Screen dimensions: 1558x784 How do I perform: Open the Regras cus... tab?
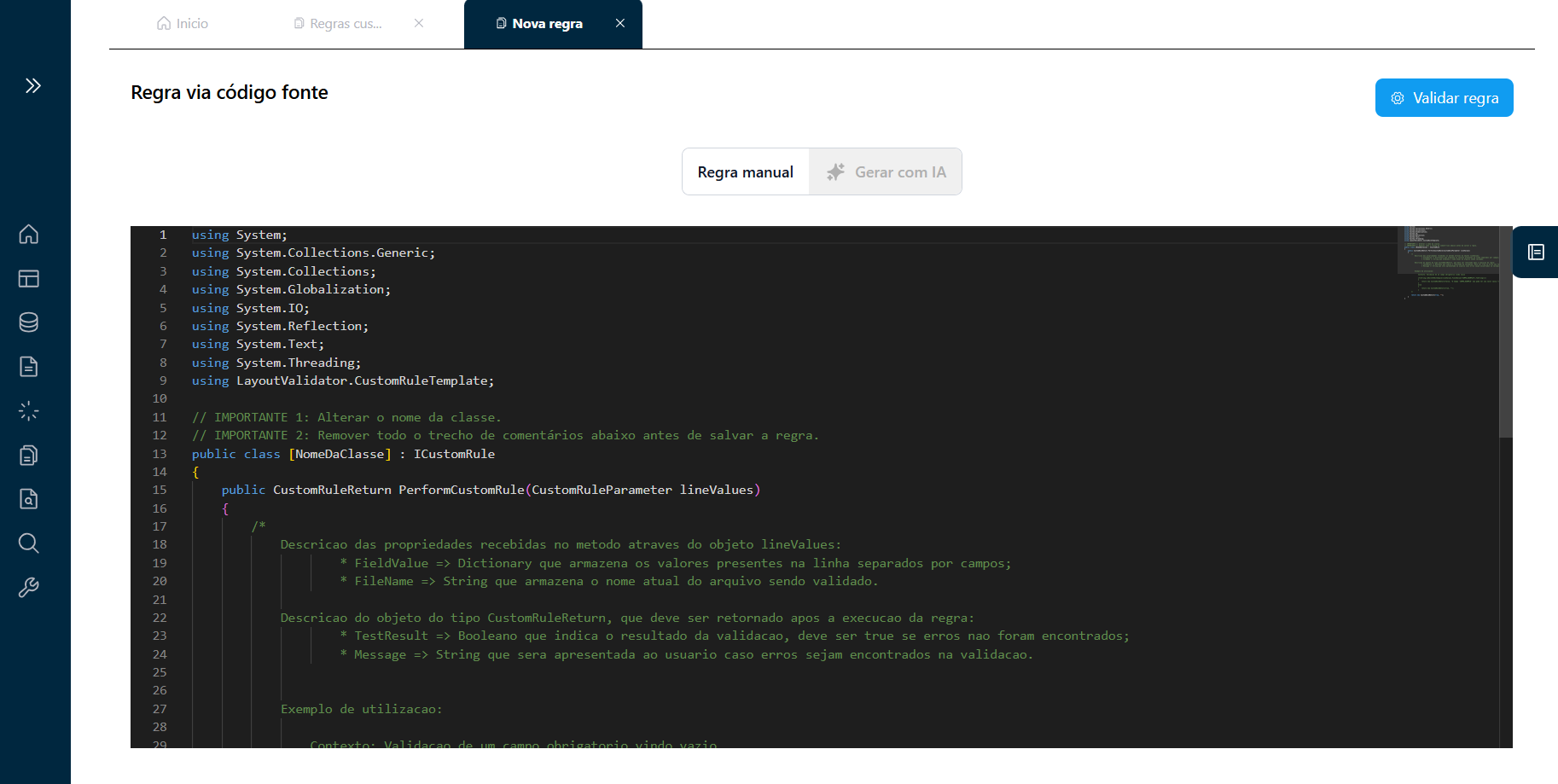pos(340,23)
